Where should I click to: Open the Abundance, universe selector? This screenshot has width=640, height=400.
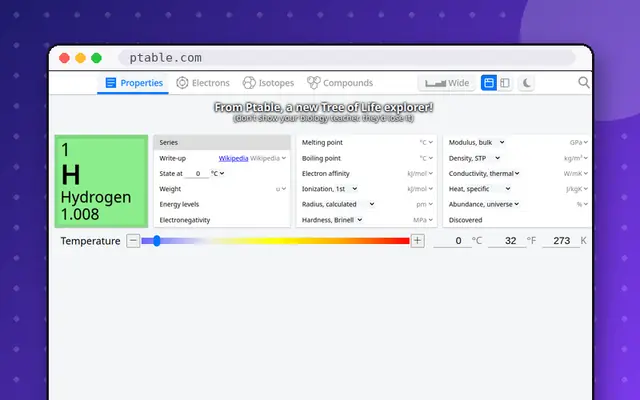484,204
